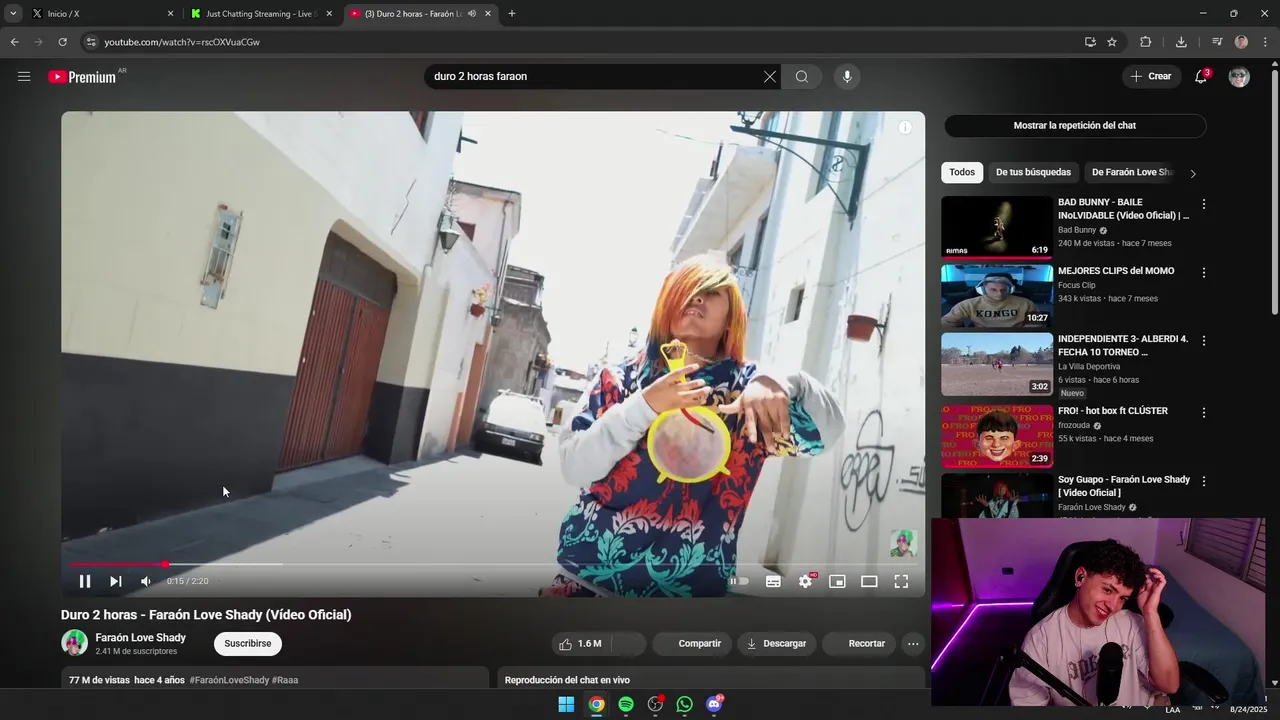Select the De Faraón Love Shady chip
The image size is (1280, 720).
point(1132,172)
